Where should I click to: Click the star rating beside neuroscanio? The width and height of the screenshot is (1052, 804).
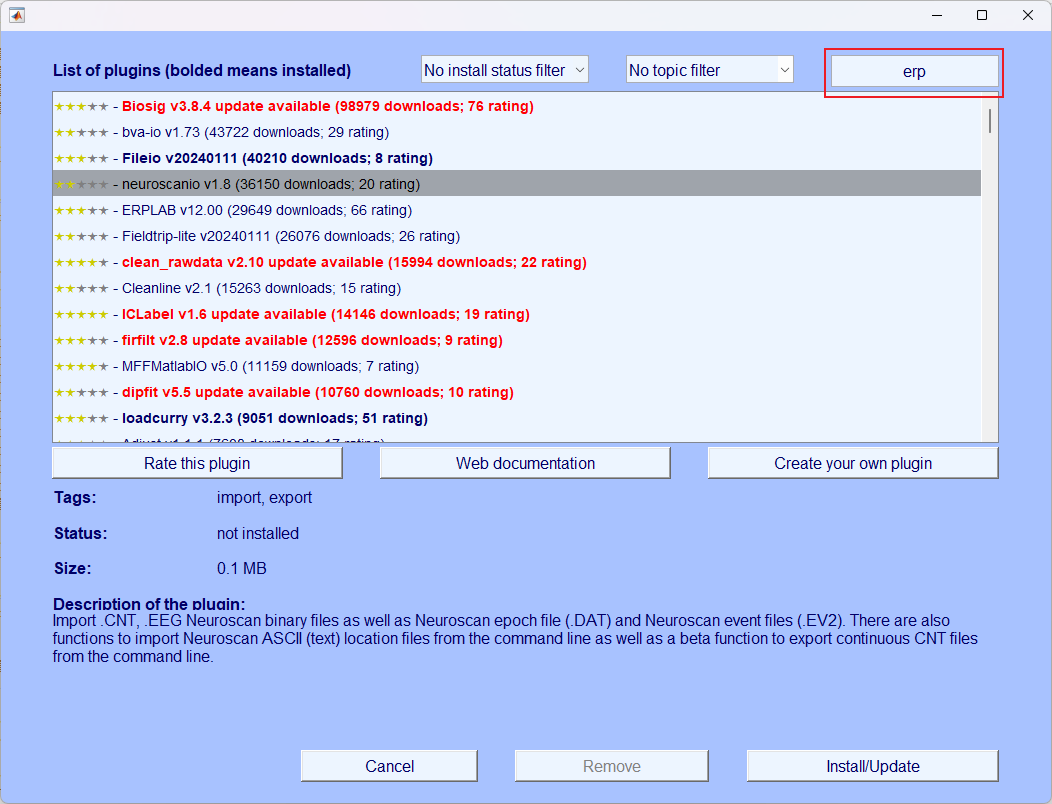click(x=81, y=184)
